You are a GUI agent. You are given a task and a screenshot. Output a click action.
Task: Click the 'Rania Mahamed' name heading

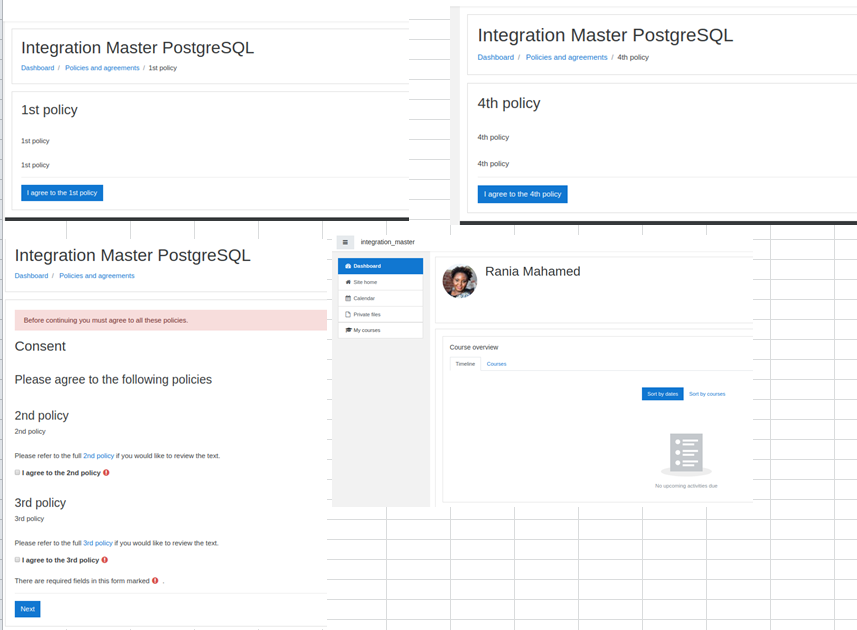coord(532,272)
